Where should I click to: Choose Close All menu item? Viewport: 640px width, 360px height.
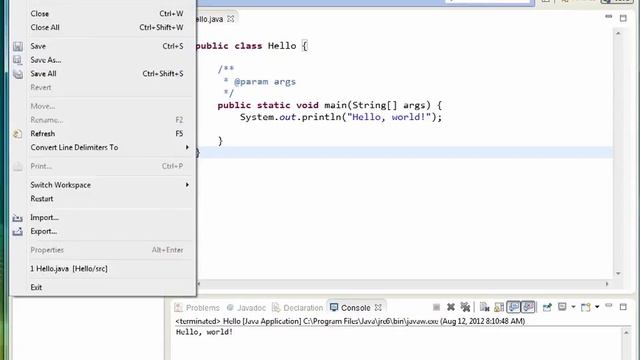click(102, 27)
